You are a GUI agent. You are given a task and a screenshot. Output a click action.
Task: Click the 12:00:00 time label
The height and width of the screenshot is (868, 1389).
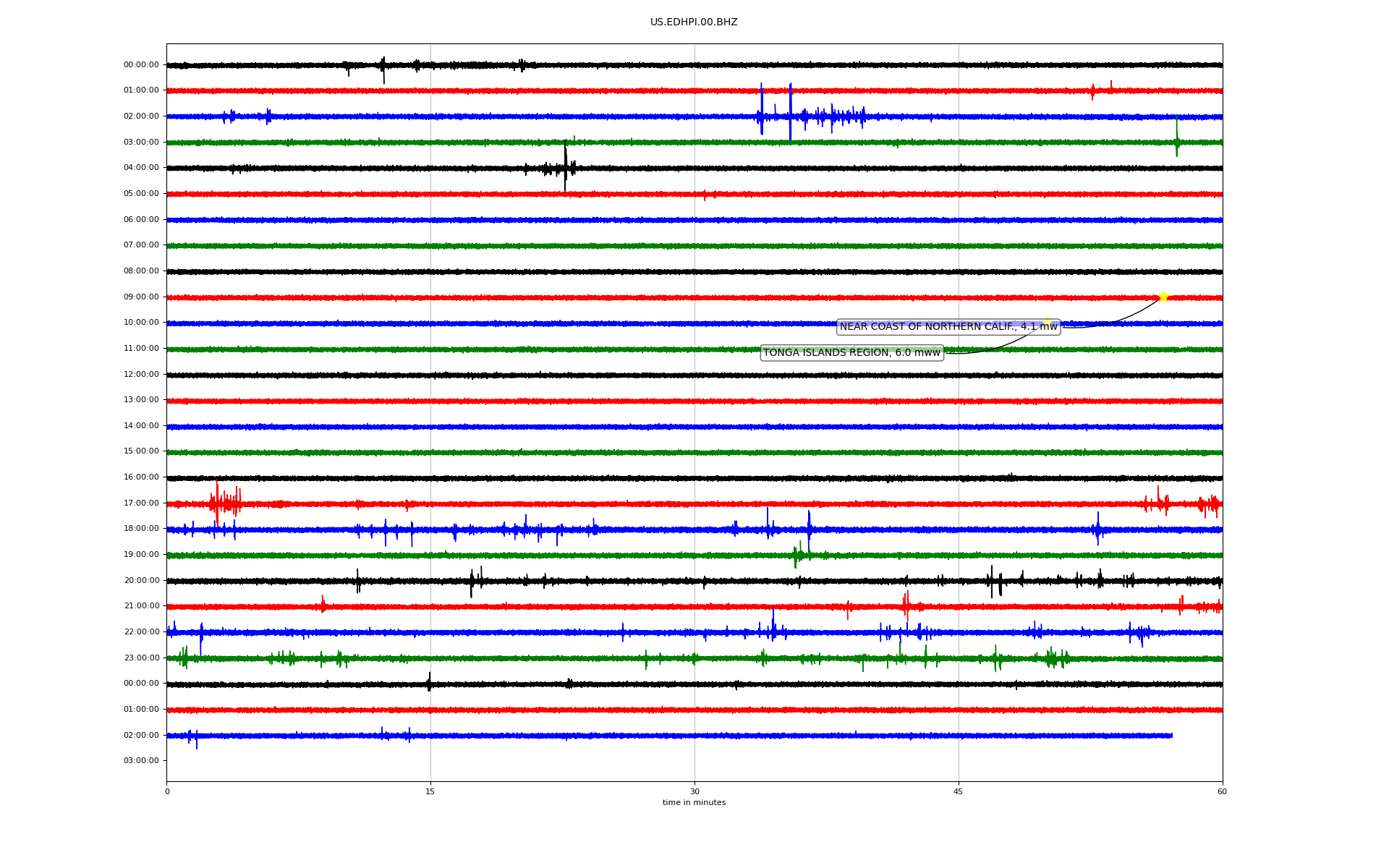click(x=141, y=375)
